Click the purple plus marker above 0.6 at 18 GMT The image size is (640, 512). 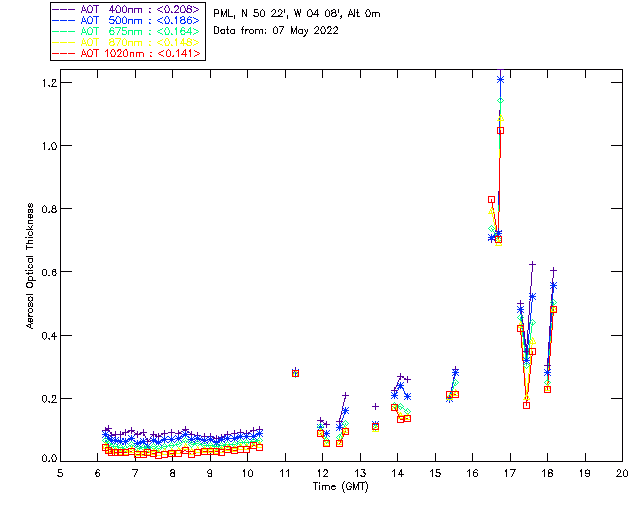553,271
